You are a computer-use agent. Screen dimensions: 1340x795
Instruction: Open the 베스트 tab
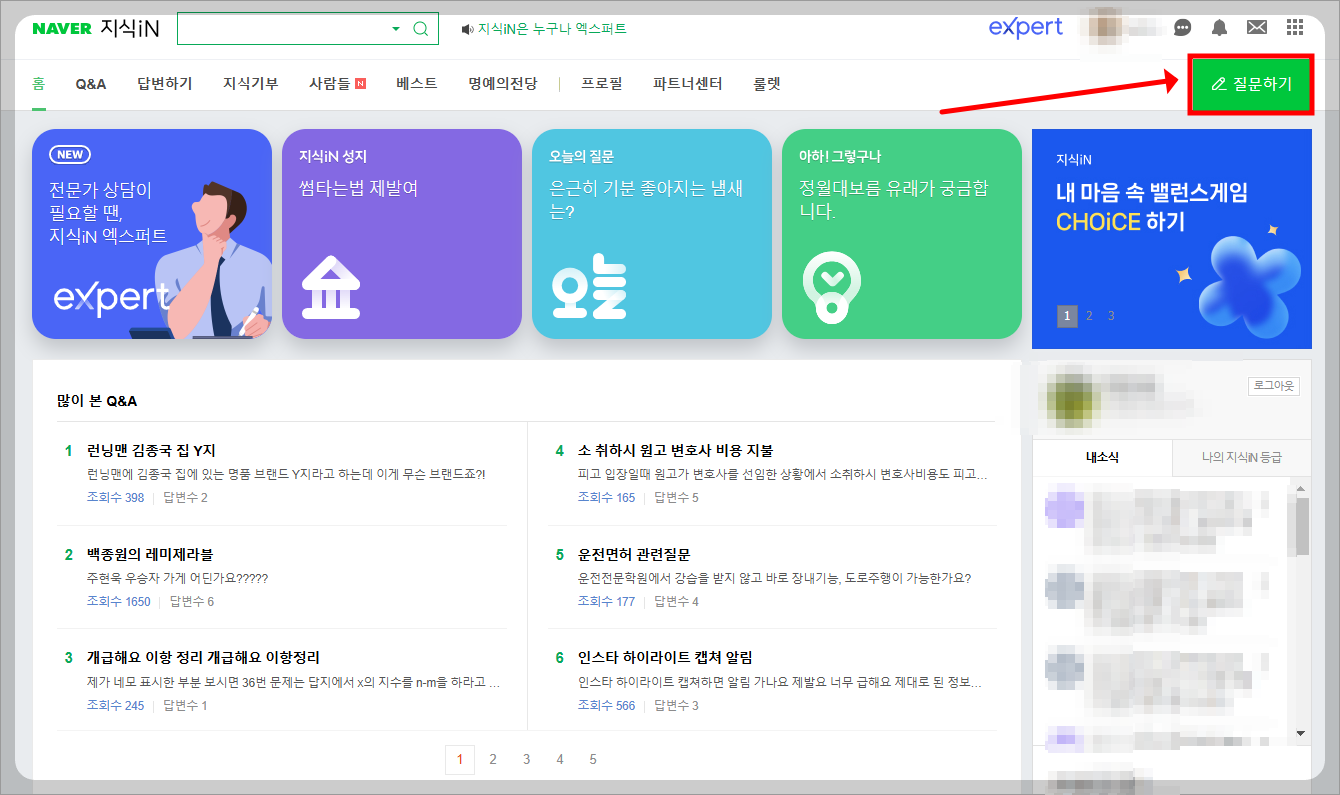(417, 84)
